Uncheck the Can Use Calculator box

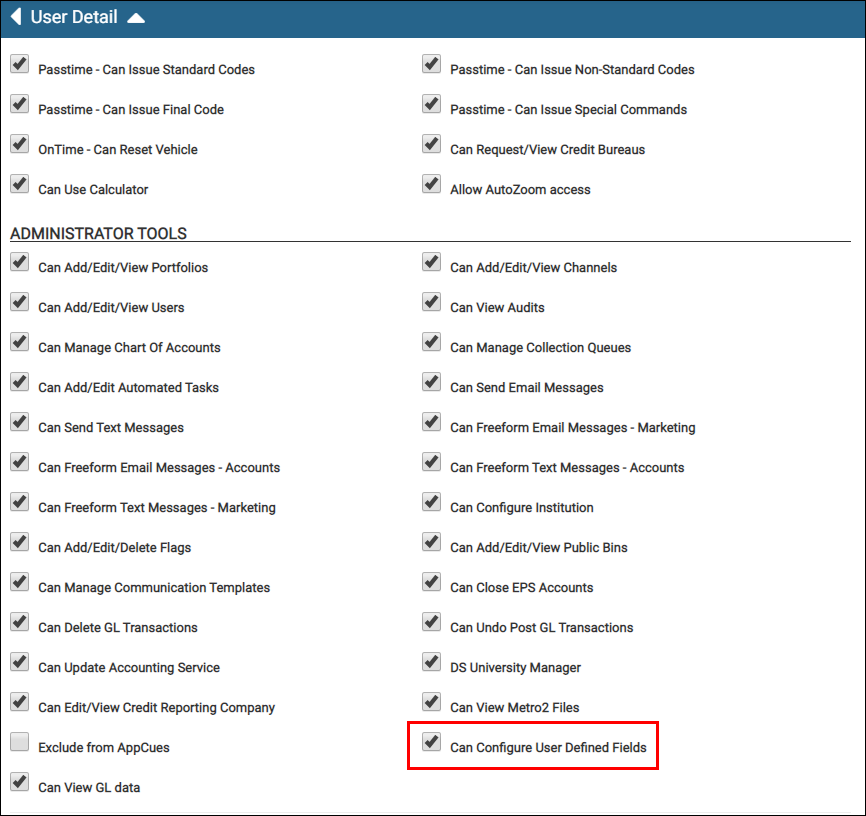(x=20, y=183)
